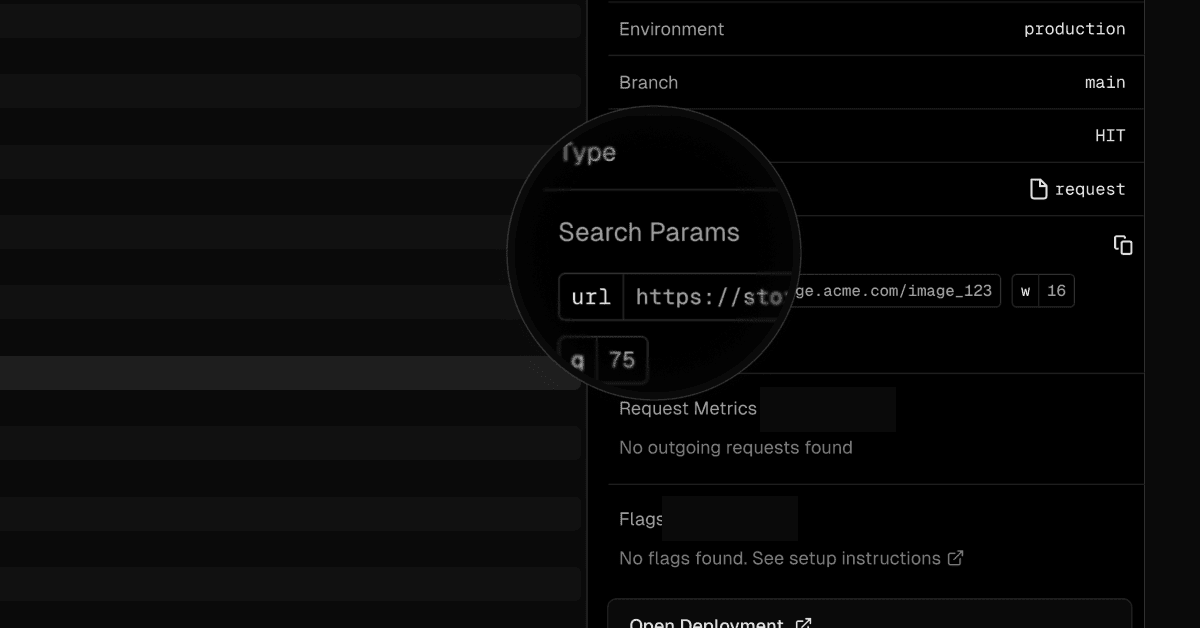Click the file icon next to request

(1039, 189)
